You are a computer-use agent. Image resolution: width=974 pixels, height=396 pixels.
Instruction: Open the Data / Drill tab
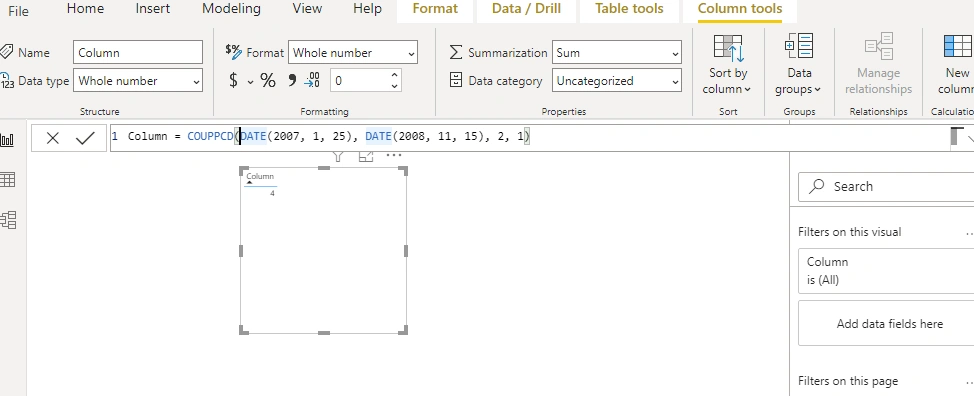coord(526,9)
